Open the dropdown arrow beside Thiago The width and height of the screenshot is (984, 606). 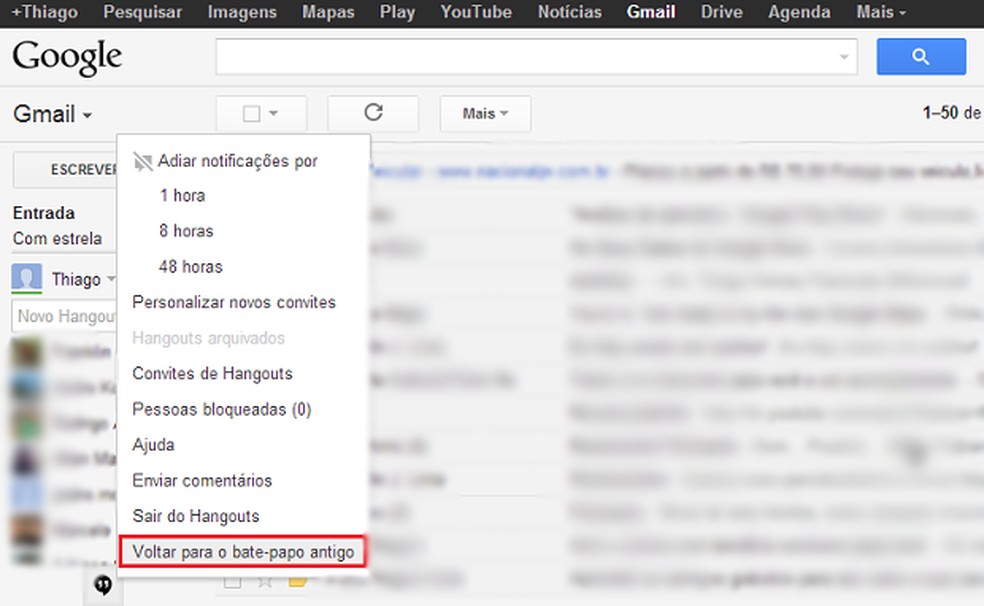[x=110, y=278]
